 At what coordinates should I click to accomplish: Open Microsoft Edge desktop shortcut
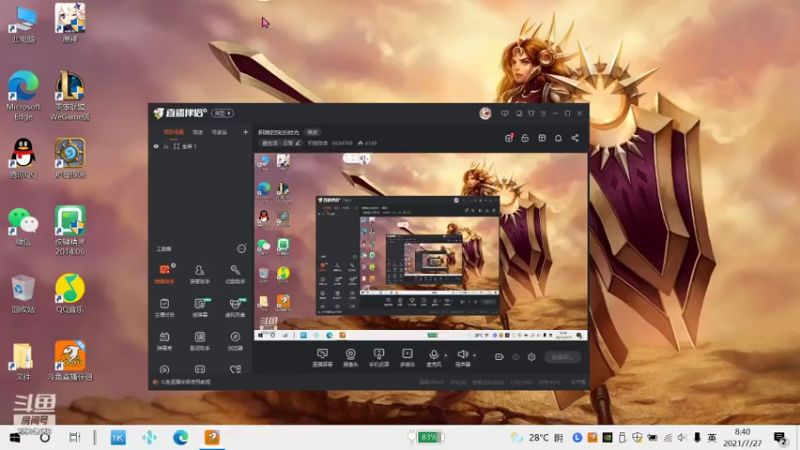[x=23, y=95]
